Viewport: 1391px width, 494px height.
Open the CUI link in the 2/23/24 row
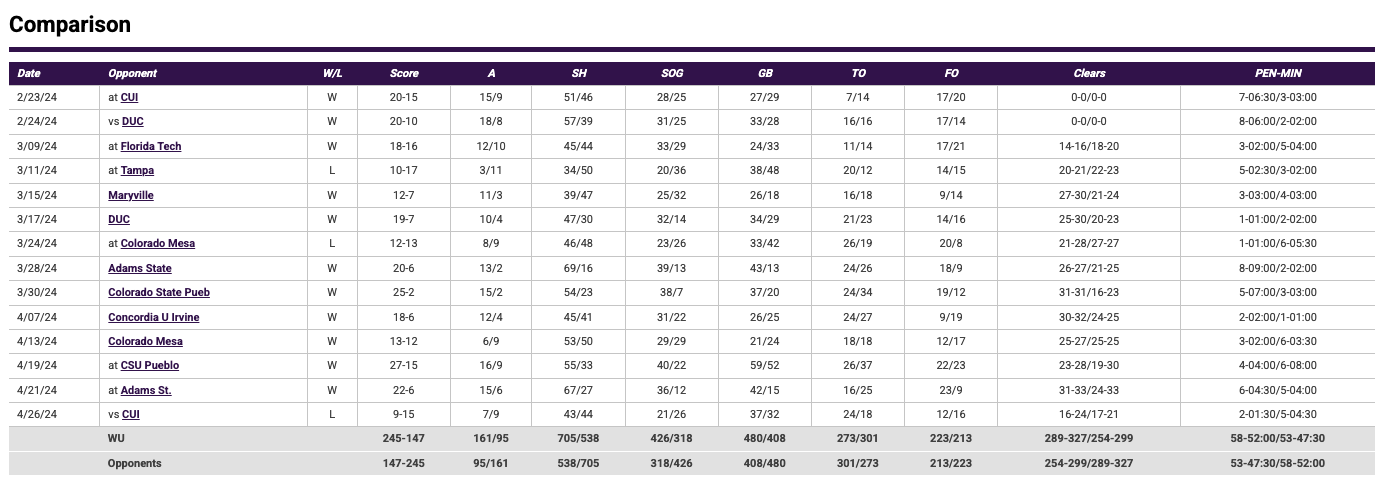(x=129, y=98)
